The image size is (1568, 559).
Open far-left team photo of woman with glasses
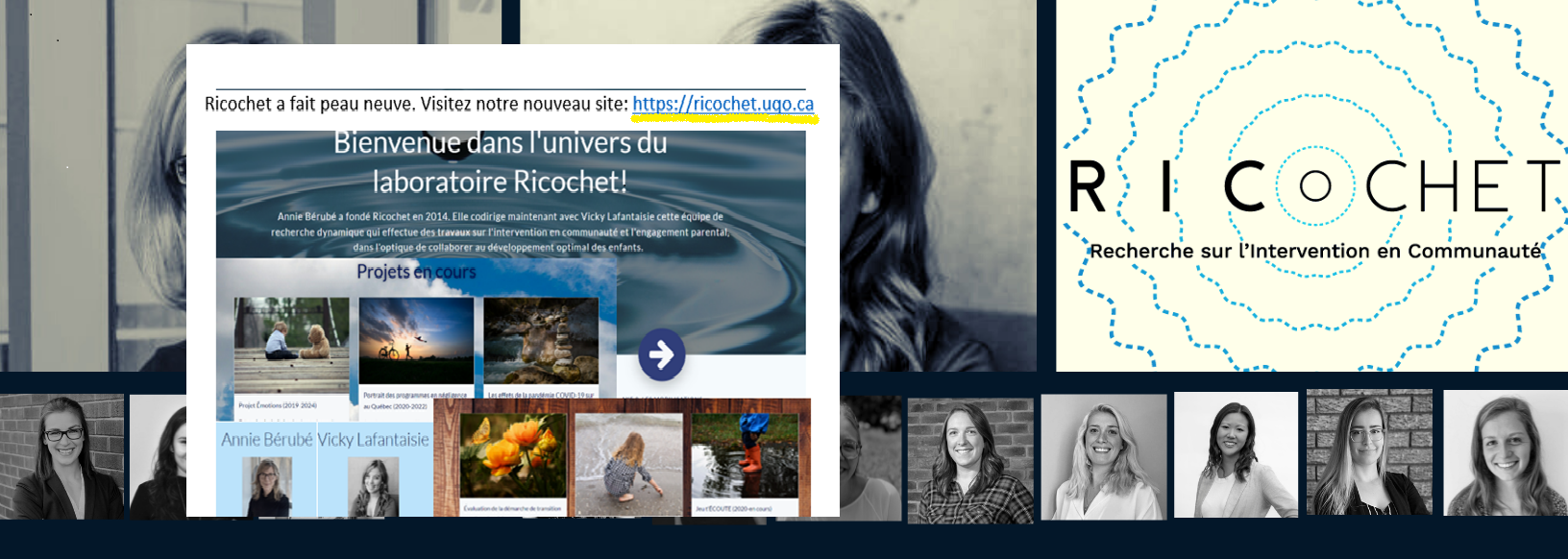(x=62, y=457)
